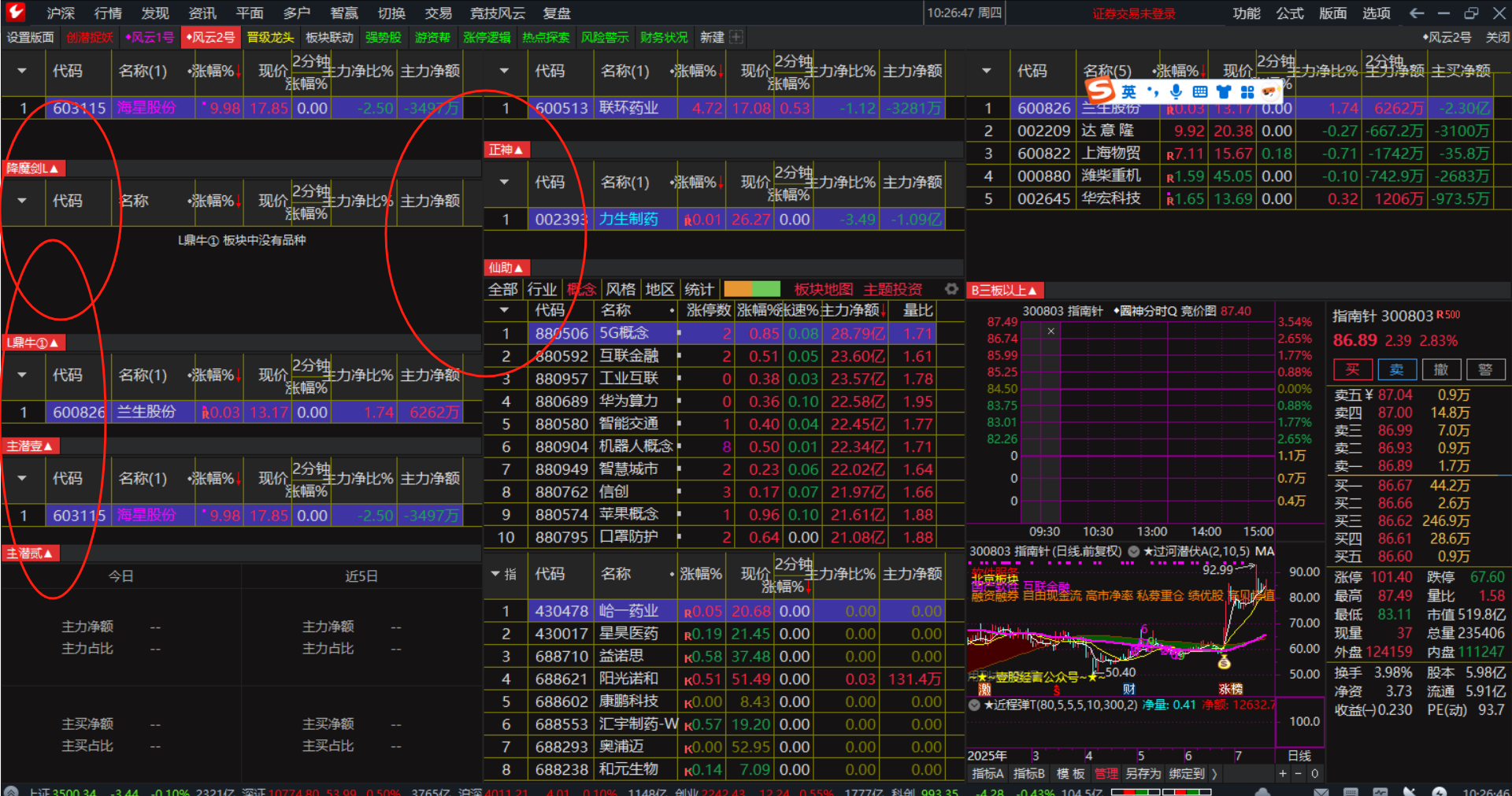Close the small x on intraday chart
The image size is (1512, 796).
1051,331
